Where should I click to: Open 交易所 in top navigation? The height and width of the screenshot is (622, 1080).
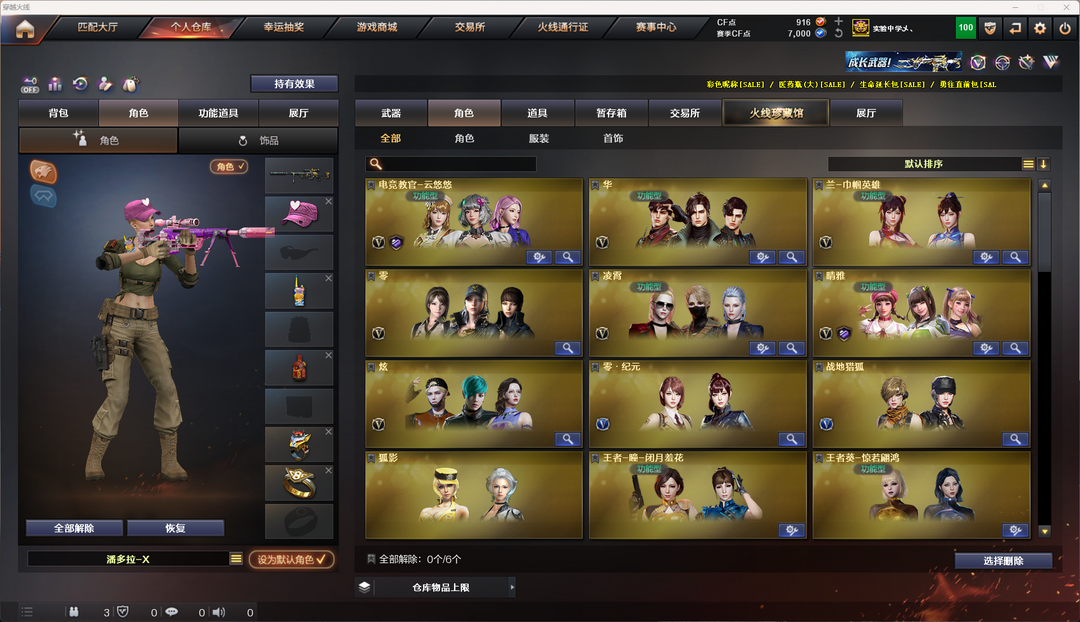pos(470,27)
